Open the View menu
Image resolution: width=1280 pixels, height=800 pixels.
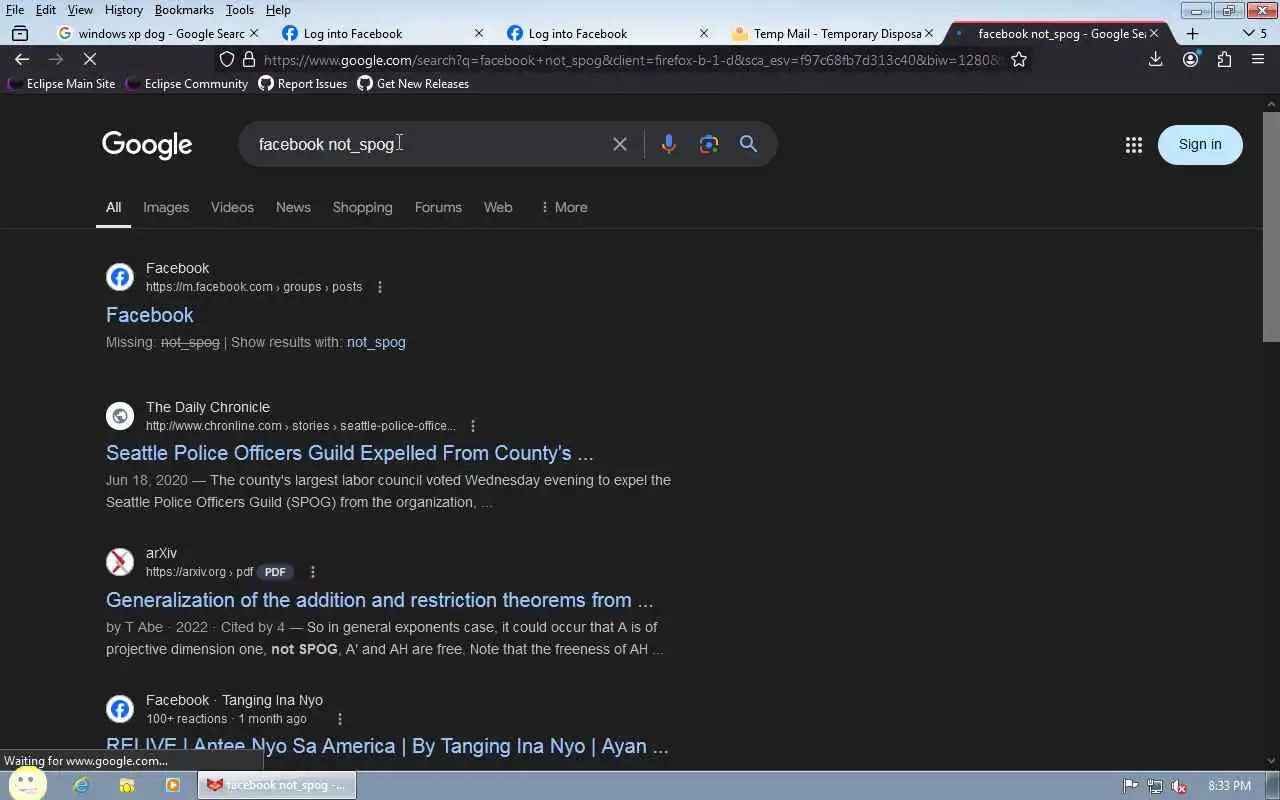(x=80, y=10)
